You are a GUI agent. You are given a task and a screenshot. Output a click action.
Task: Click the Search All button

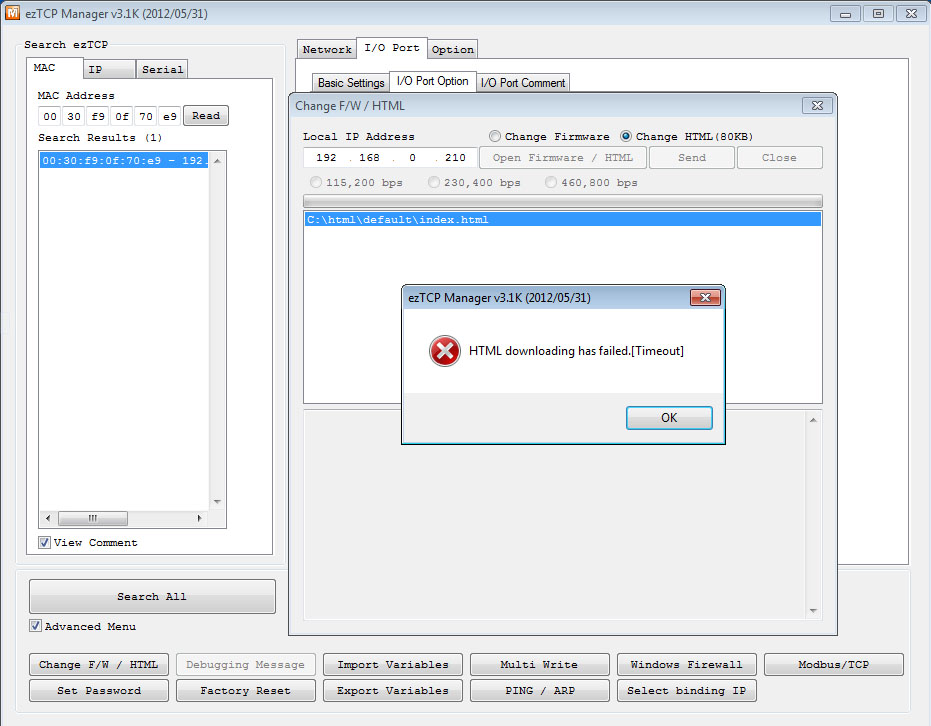152,597
